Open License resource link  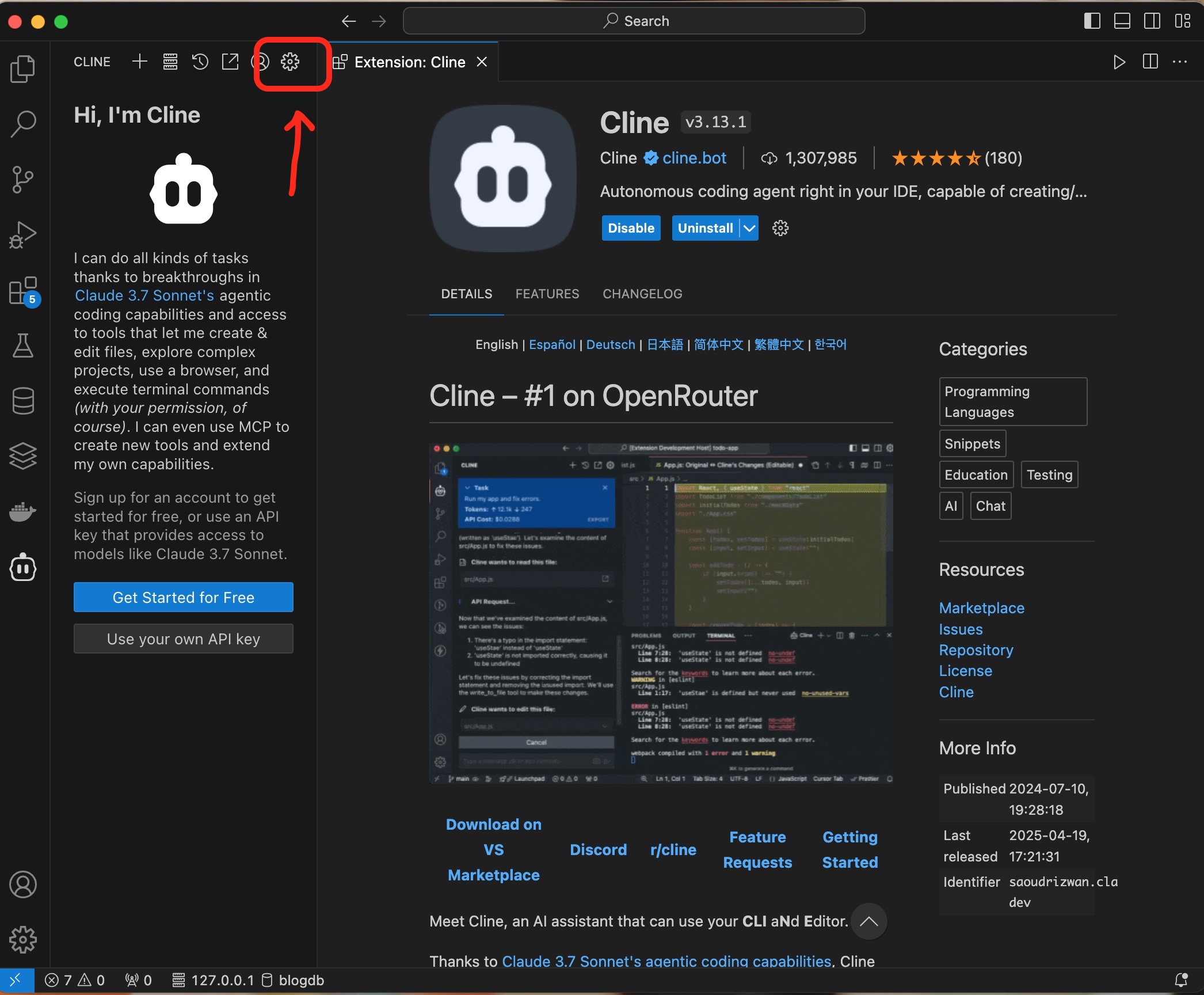click(965, 671)
